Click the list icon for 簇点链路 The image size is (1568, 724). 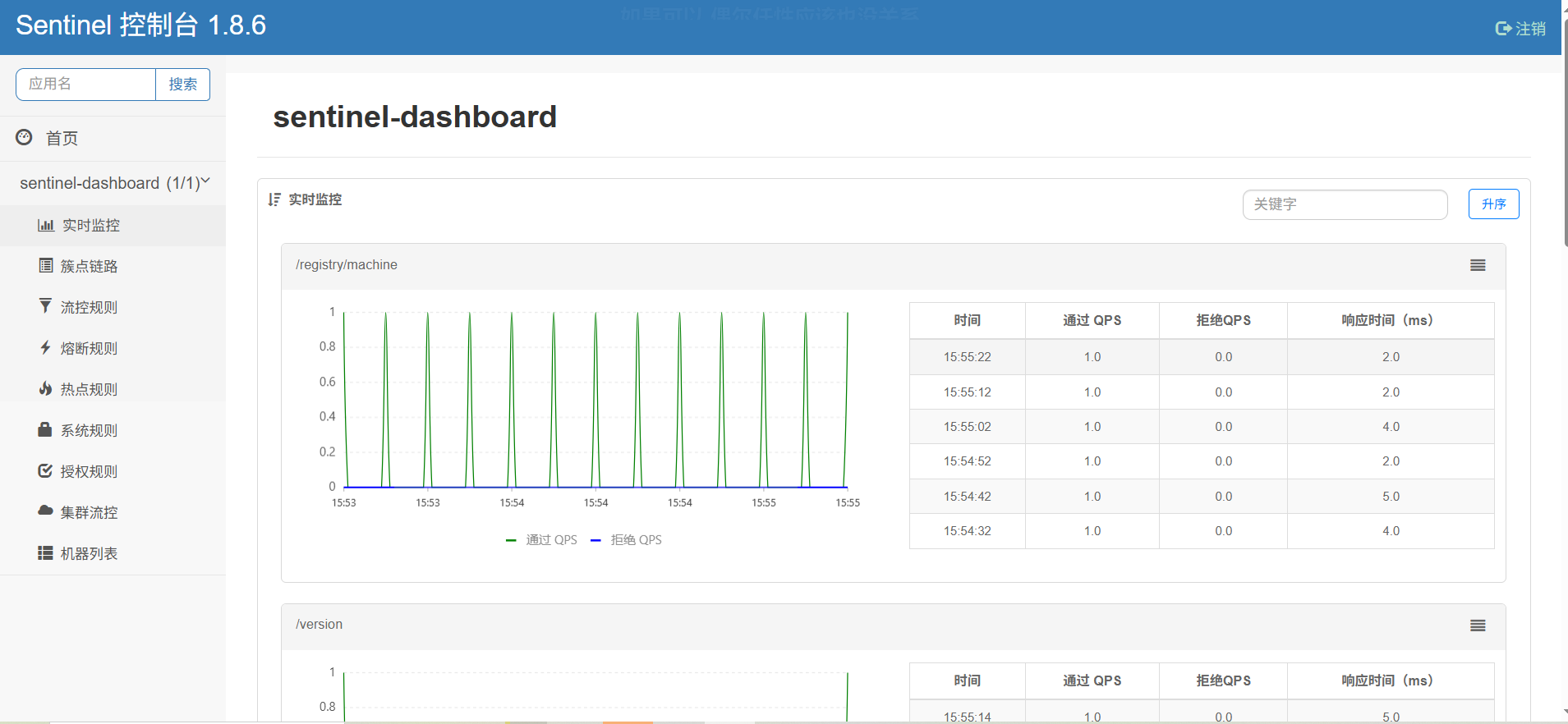click(46, 265)
